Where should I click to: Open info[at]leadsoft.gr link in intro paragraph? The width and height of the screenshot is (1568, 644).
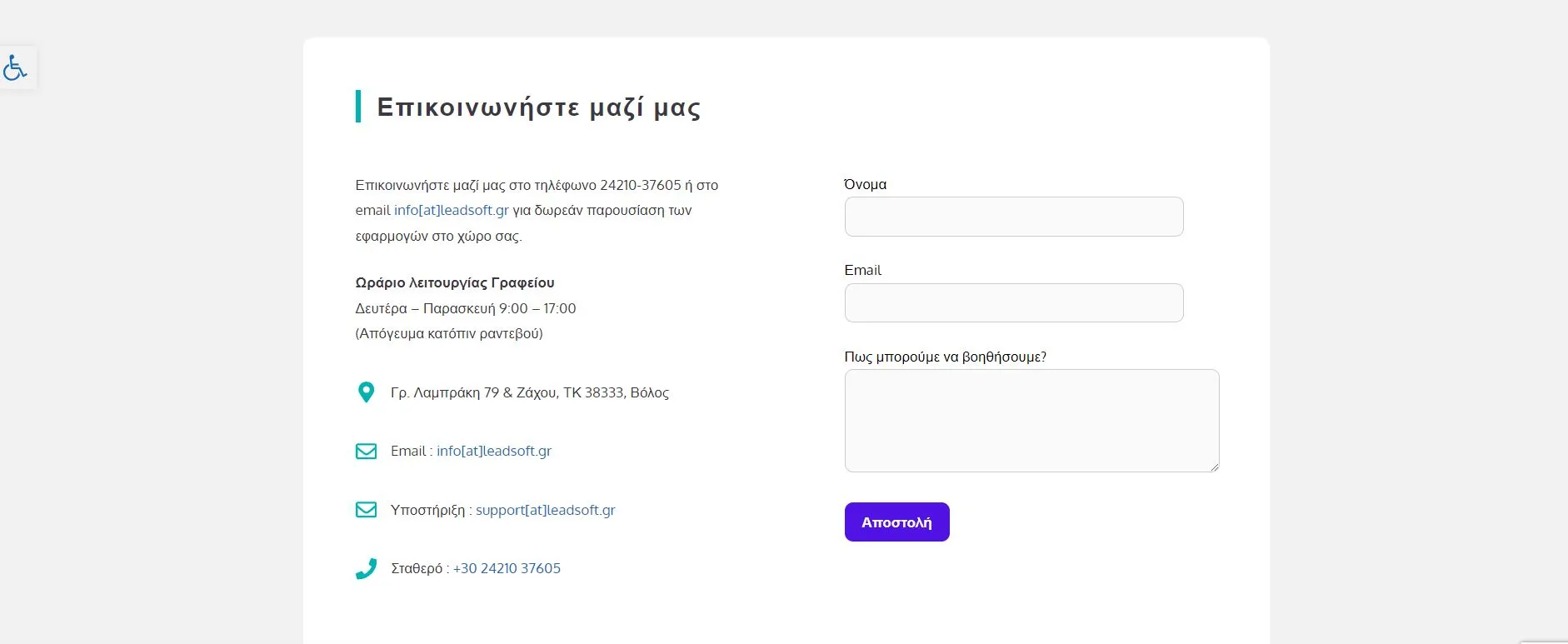pos(451,210)
